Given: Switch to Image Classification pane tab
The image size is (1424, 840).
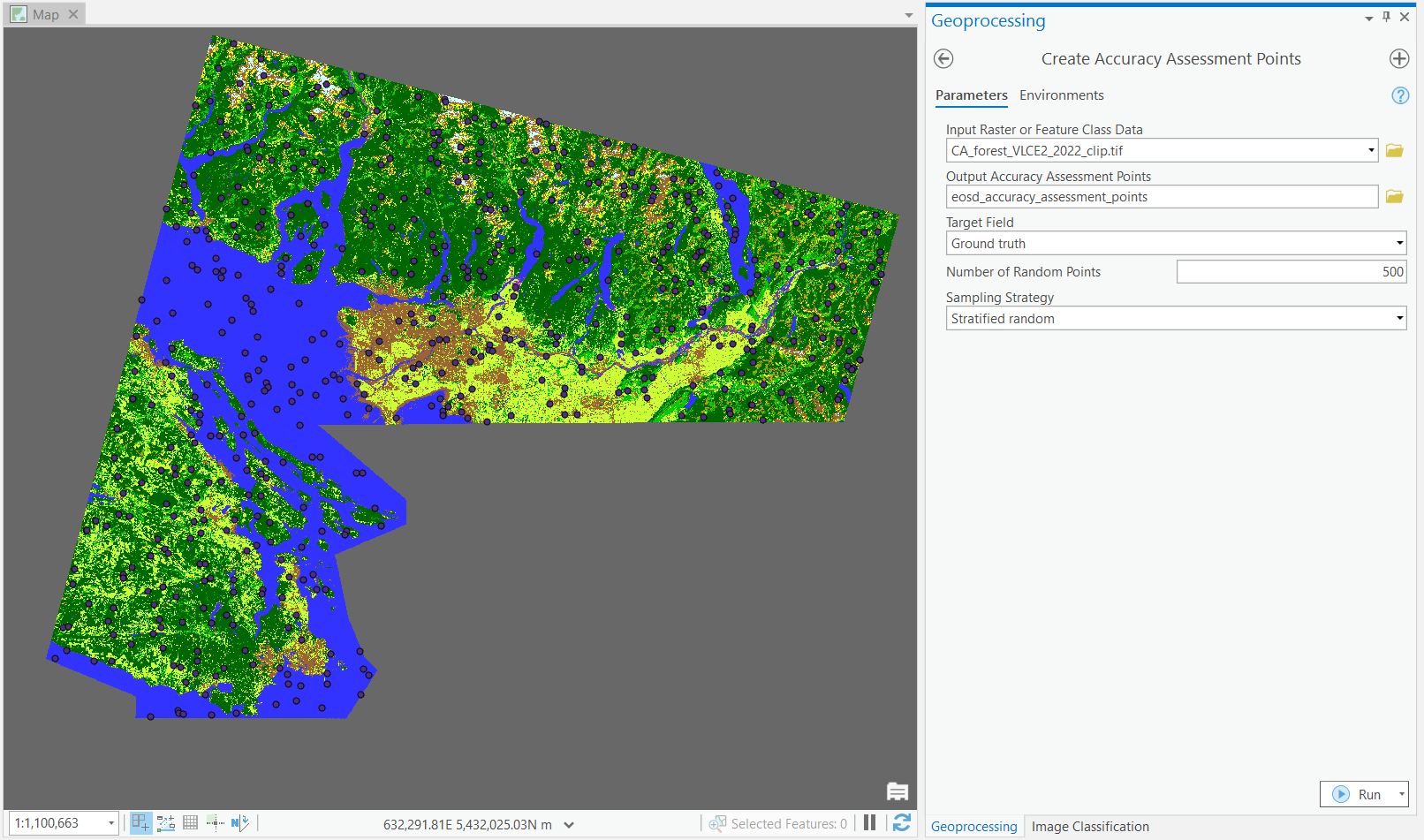Looking at the screenshot, I should [1089, 827].
